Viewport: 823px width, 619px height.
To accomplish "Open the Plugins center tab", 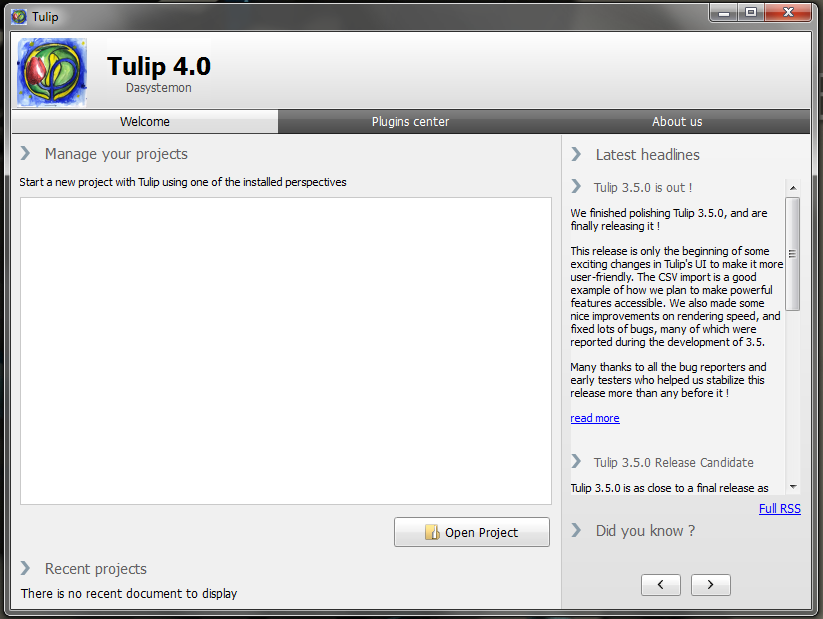I will pyautogui.click(x=410, y=121).
